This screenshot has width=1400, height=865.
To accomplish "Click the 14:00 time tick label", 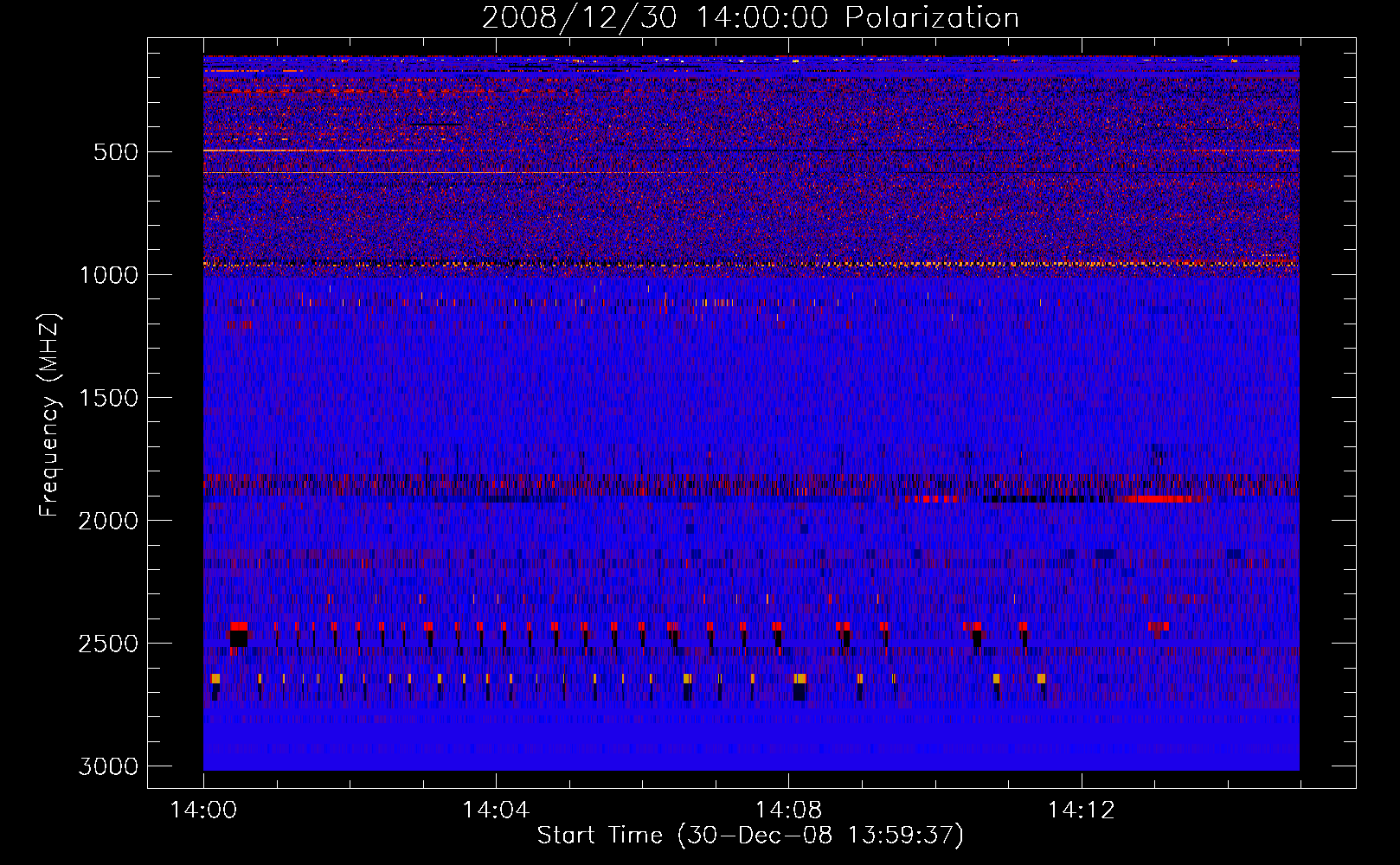I will click(203, 811).
